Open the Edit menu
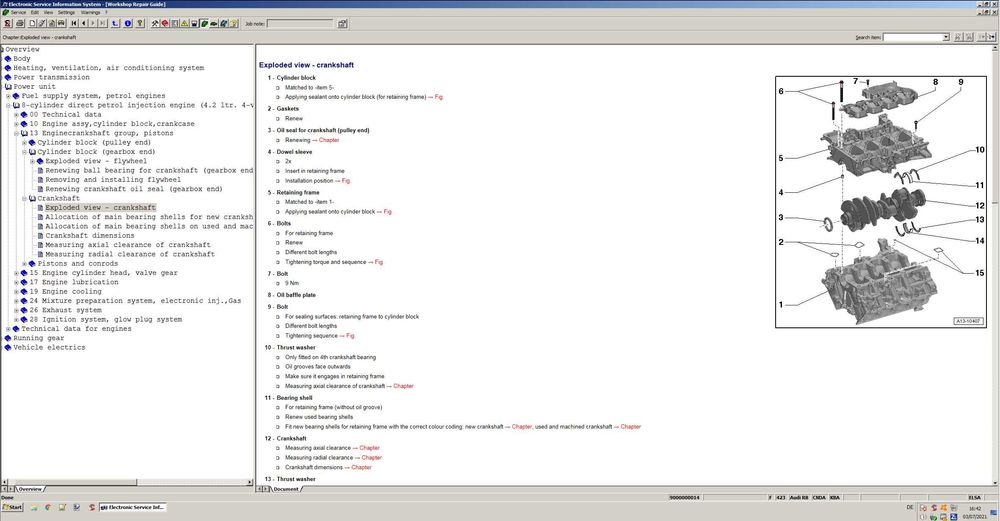 (x=34, y=12)
